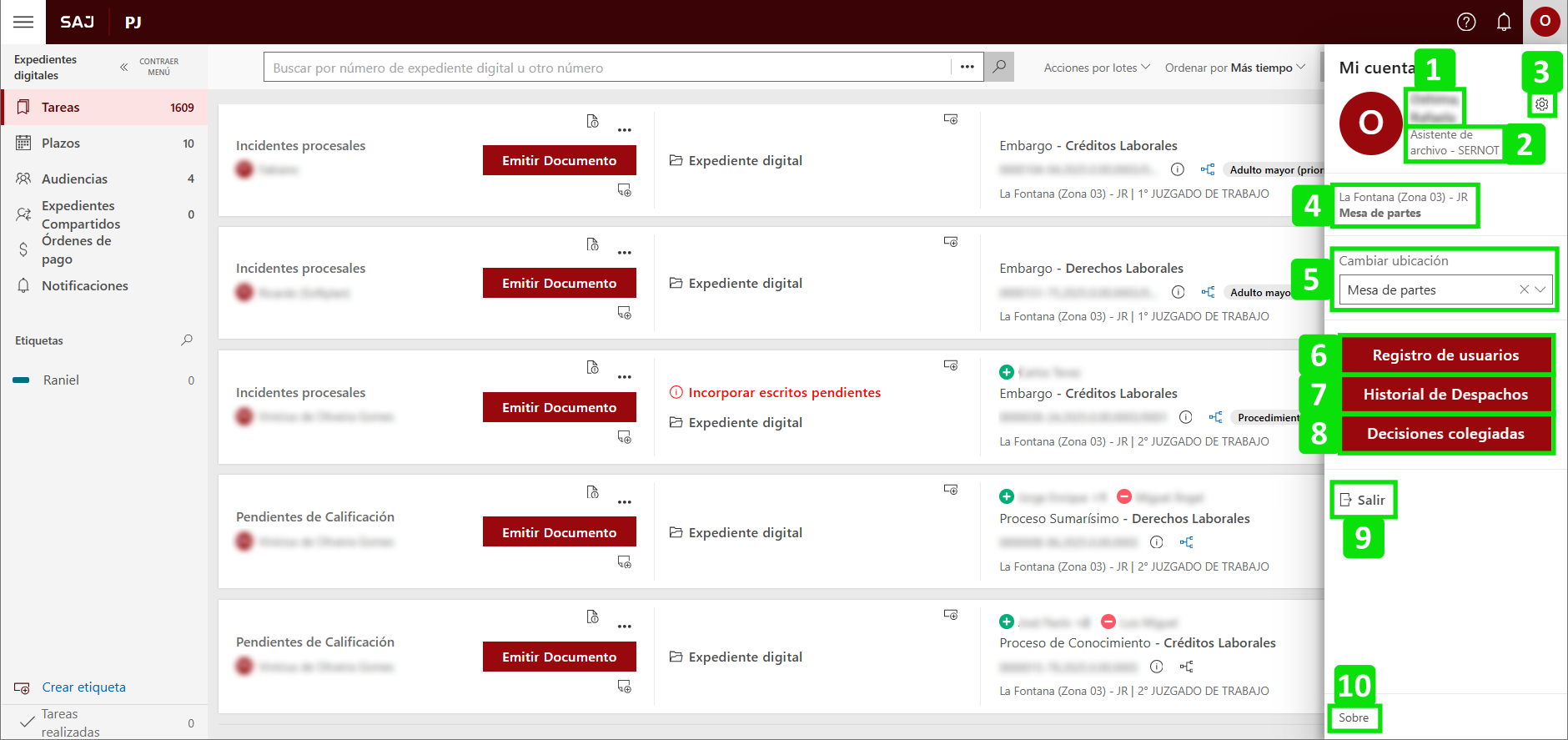The height and width of the screenshot is (740, 1568).
Task: Open the hamburger main menu
Action: point(23,22)
